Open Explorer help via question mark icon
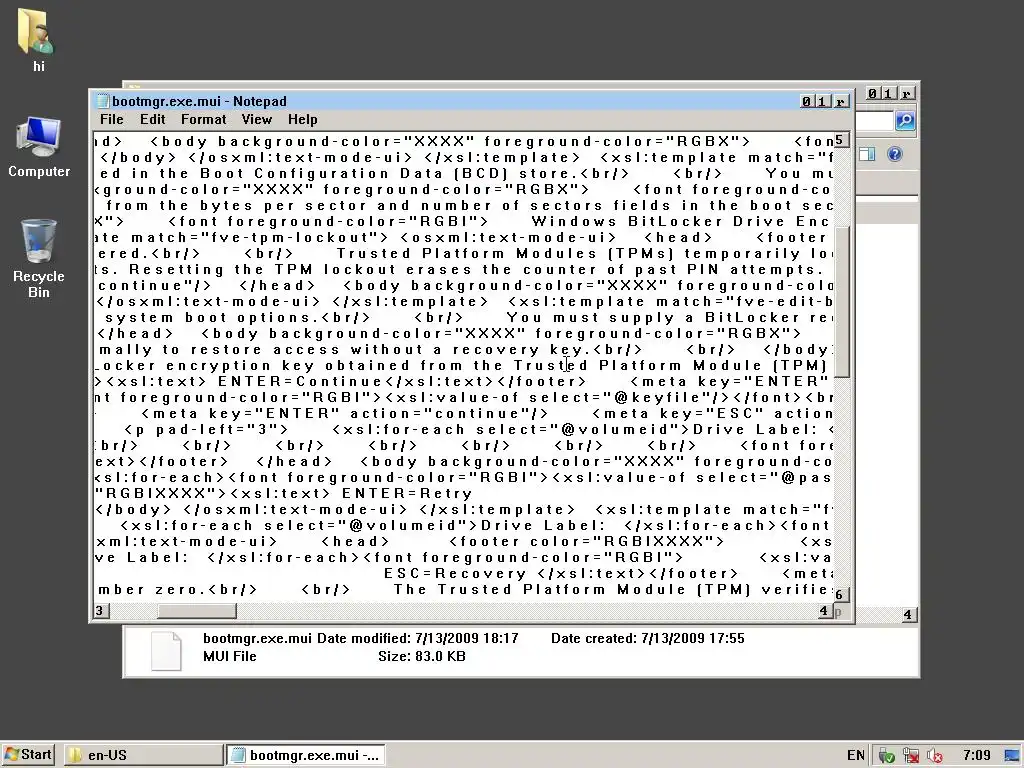This screenshot has width=1024, height=768. coord(895,154)
